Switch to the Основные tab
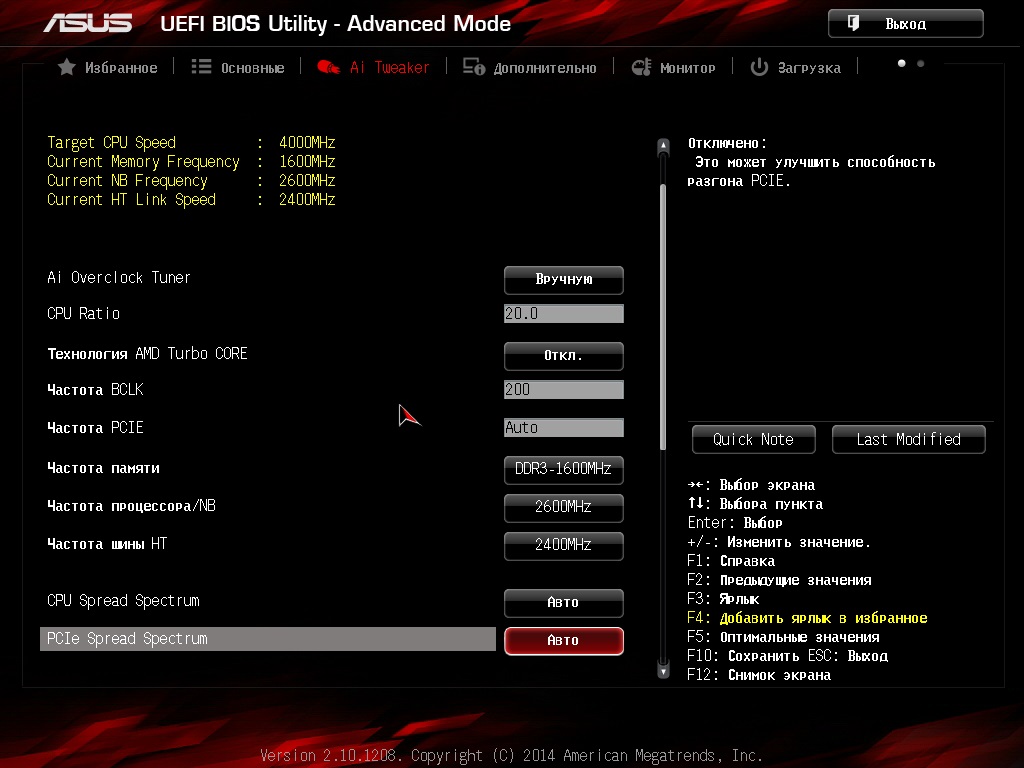 point(238,67)
